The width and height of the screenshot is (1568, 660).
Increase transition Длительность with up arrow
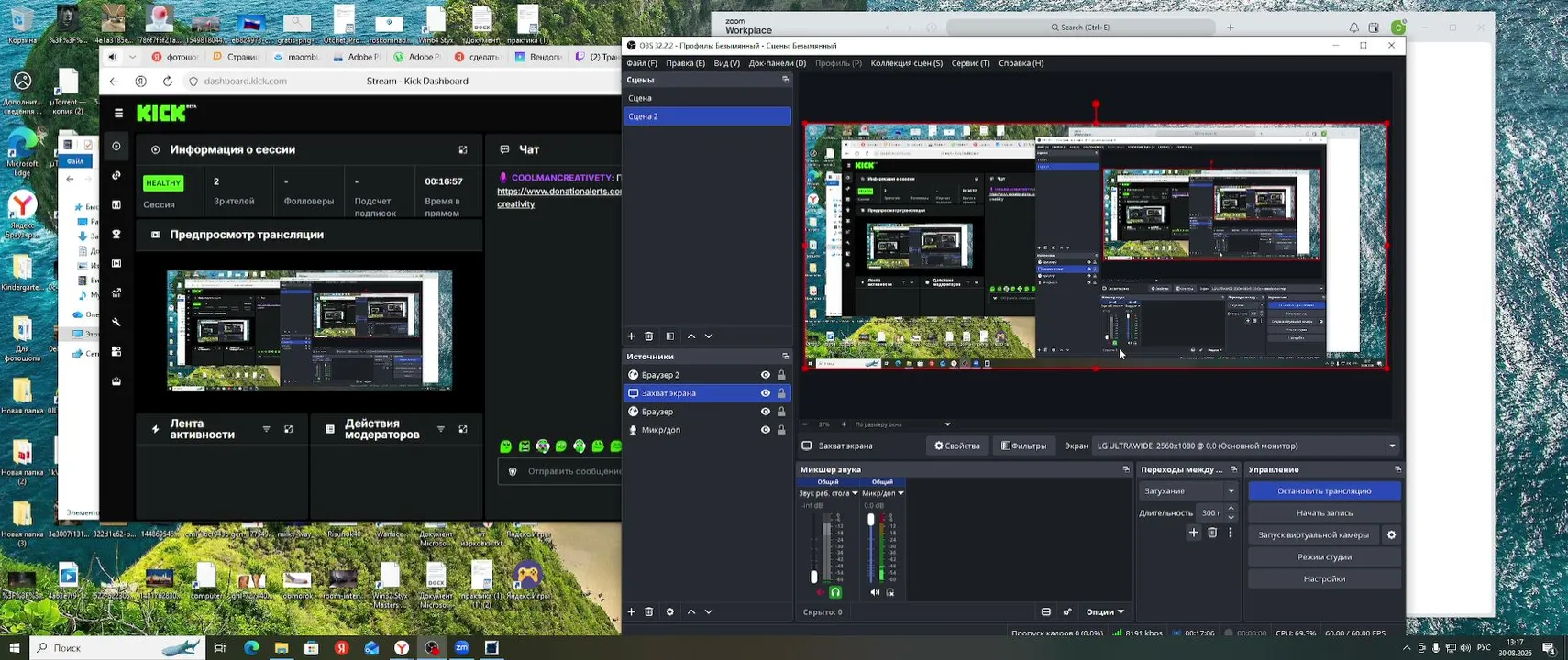[1231, 508]
